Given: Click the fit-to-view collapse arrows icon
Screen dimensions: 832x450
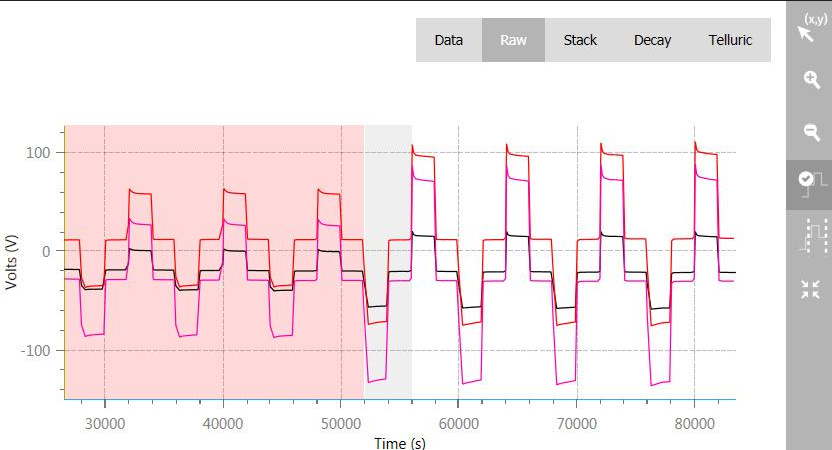Looking at the screenshot, I should coord(808,289).
